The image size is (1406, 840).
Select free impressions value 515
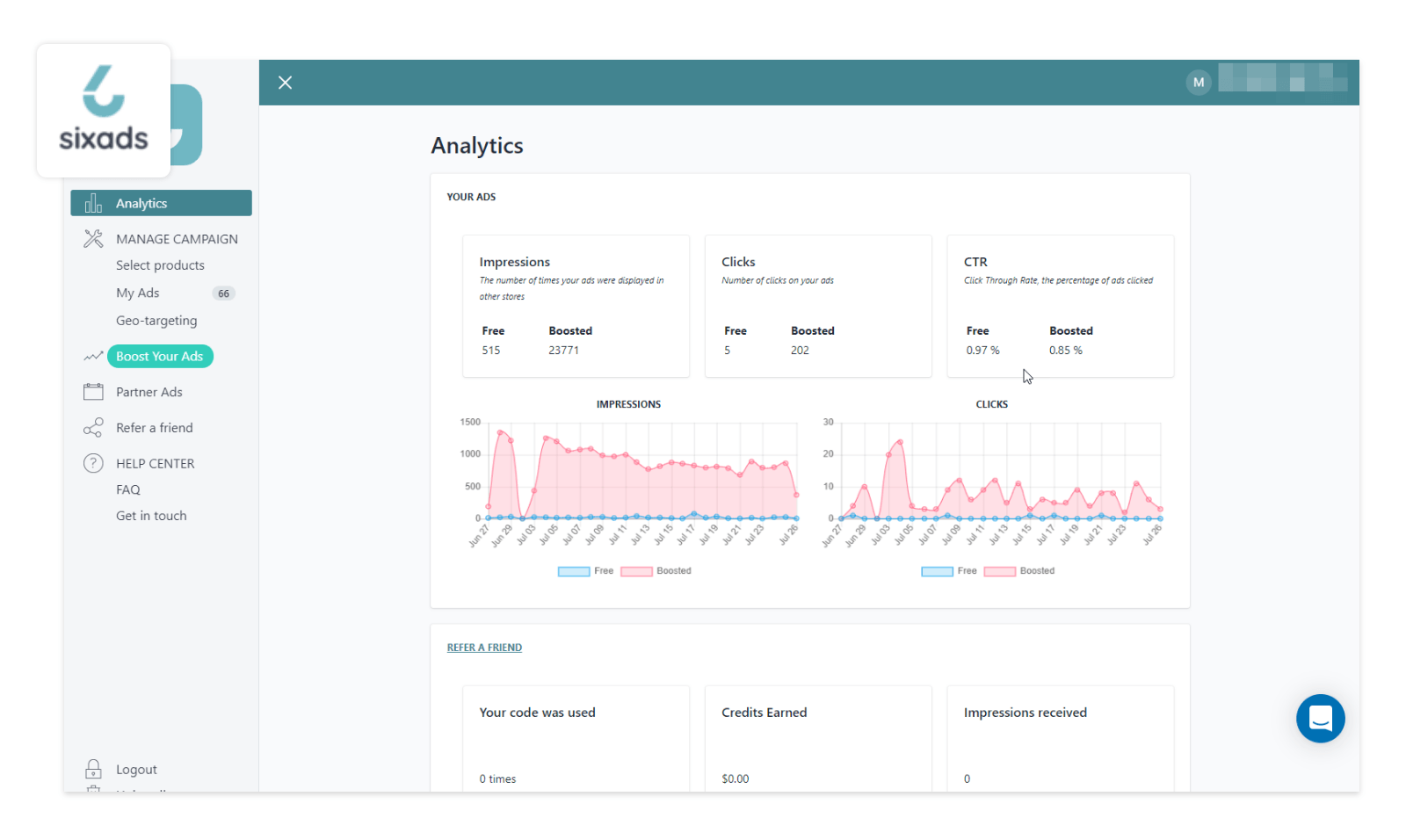491,350
